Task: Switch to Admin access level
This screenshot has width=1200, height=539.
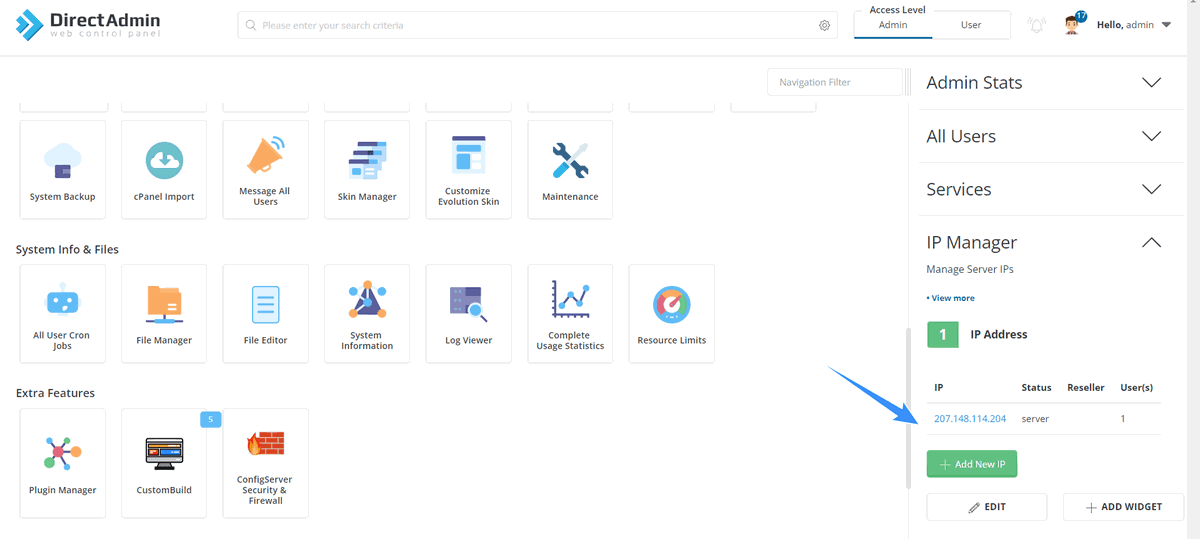Action: [x=893, y=25]
